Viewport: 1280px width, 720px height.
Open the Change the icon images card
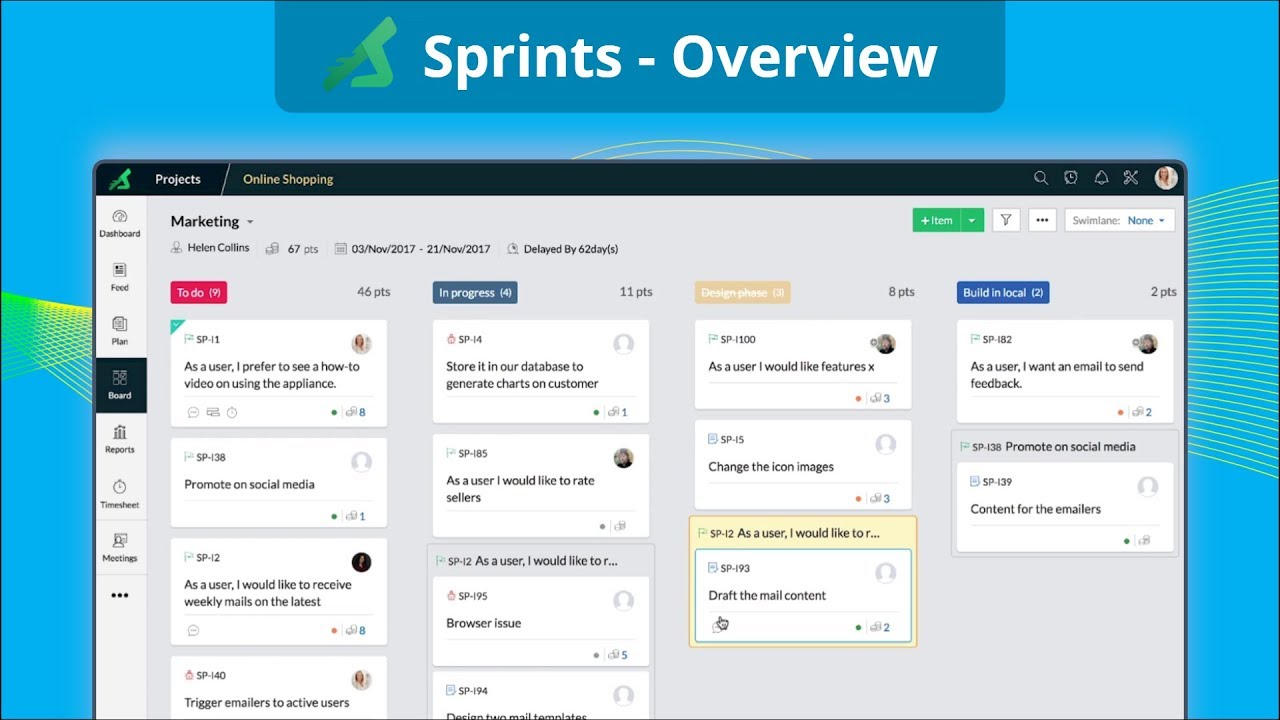pyautogui.click(x=770, y=467)
